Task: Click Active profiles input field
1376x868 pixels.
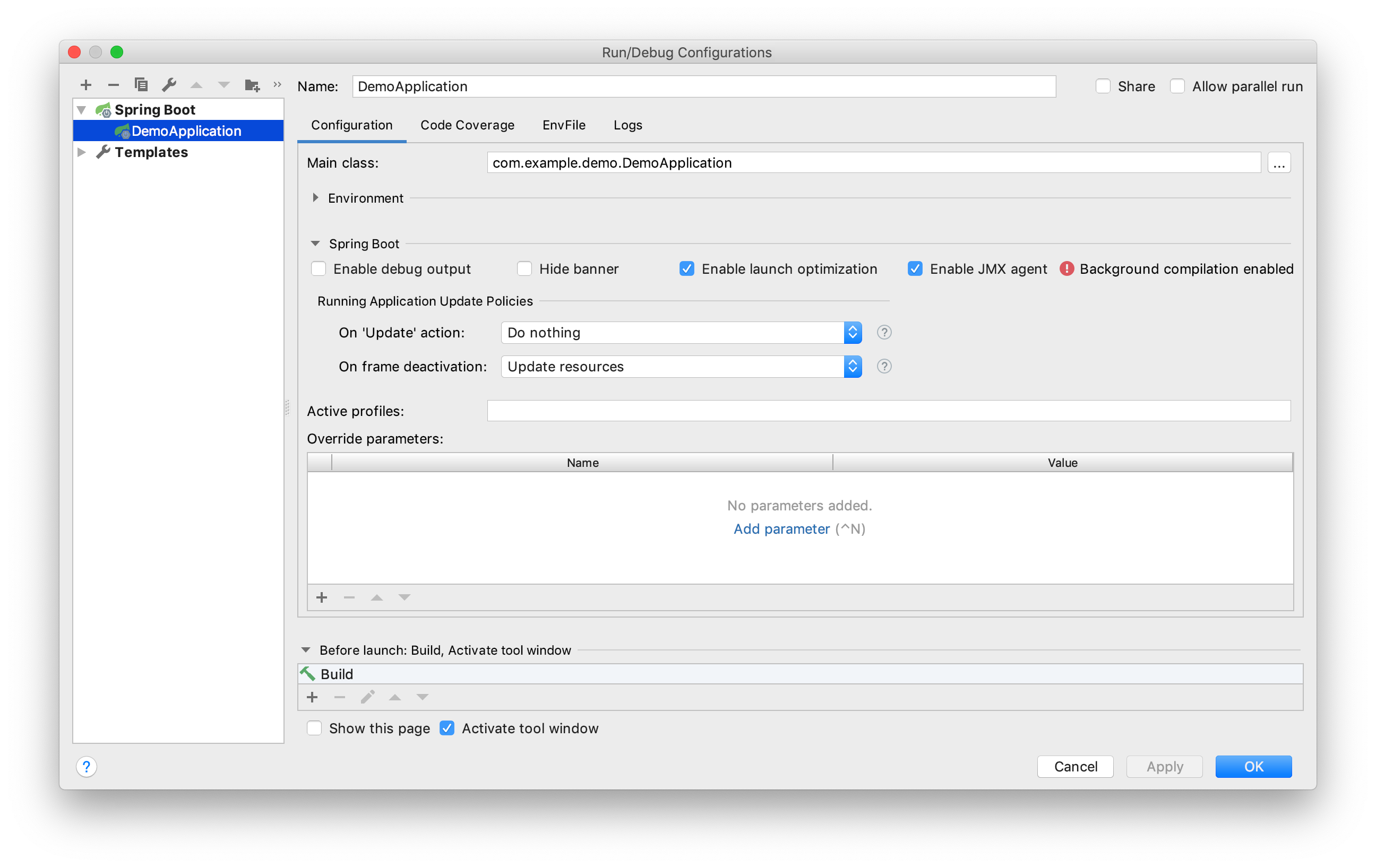Action: pos(888,410)
